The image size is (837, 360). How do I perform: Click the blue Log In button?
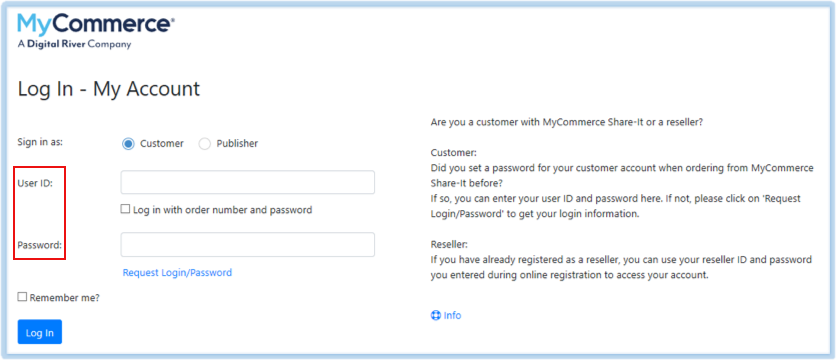[40, 332]
